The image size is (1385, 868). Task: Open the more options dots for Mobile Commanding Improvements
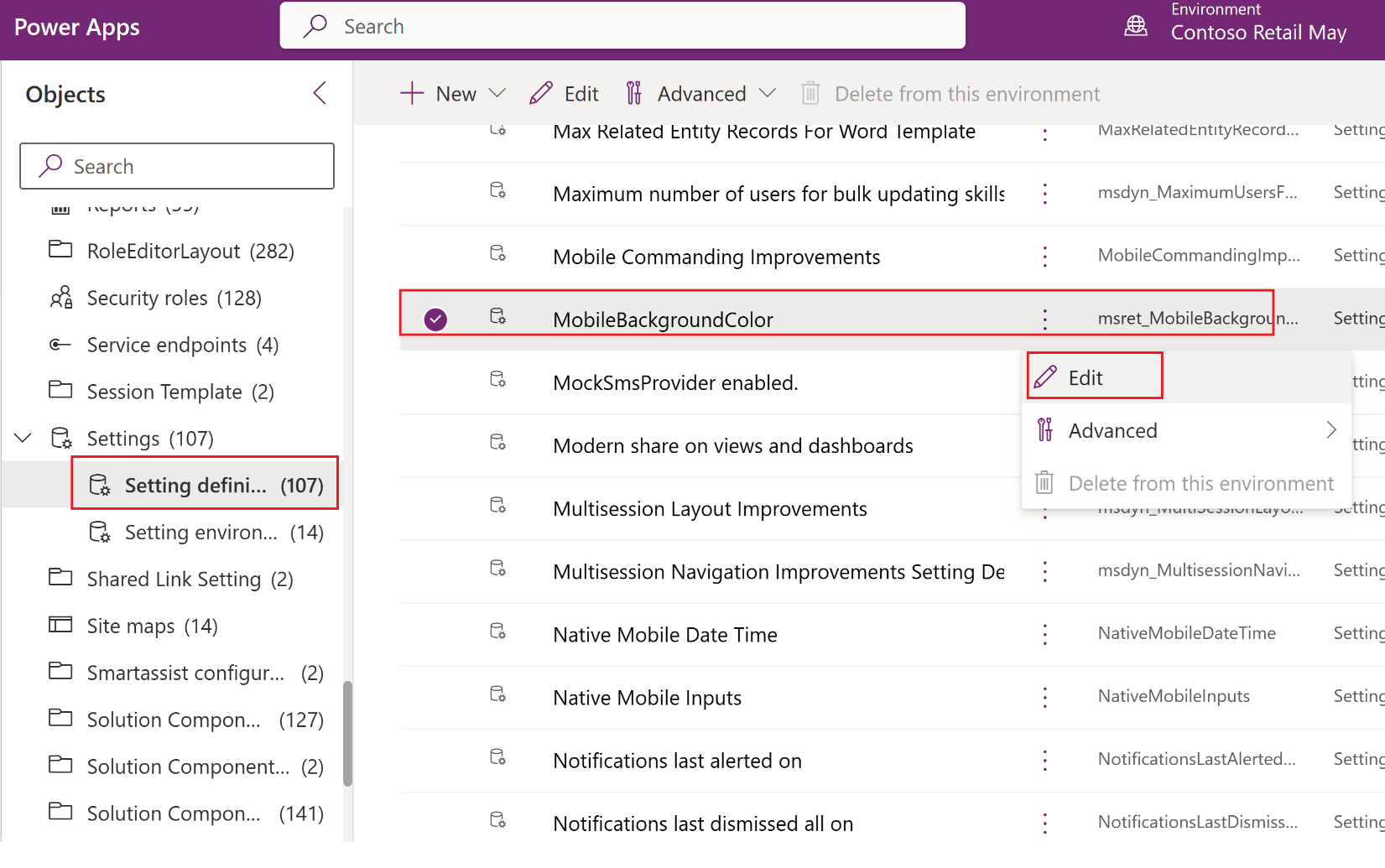pyautogui.click(x=1044, y=256)
